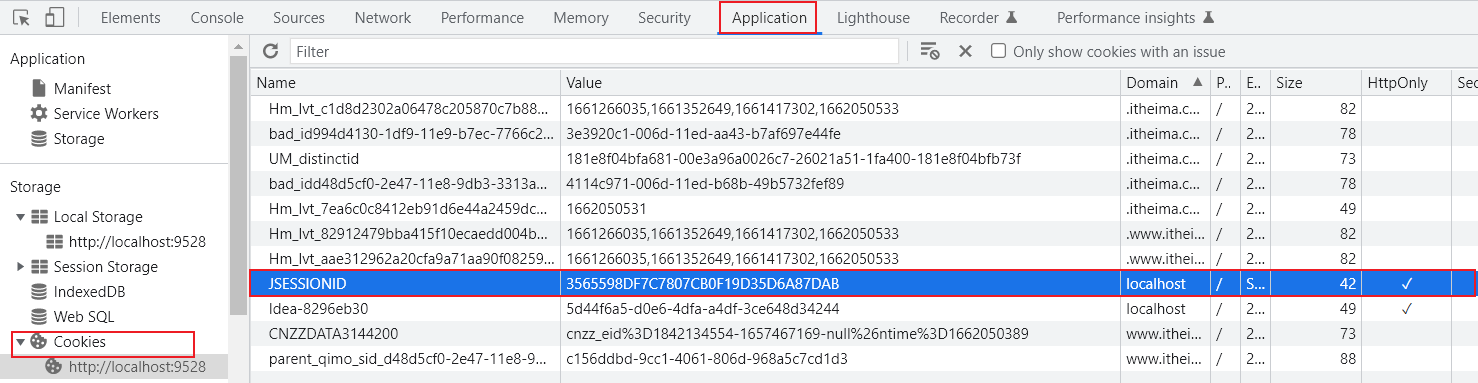Open the Lighthouse tab
Image resolution: width=1478 pixels, height=383 pixels.
coord(874,18)
